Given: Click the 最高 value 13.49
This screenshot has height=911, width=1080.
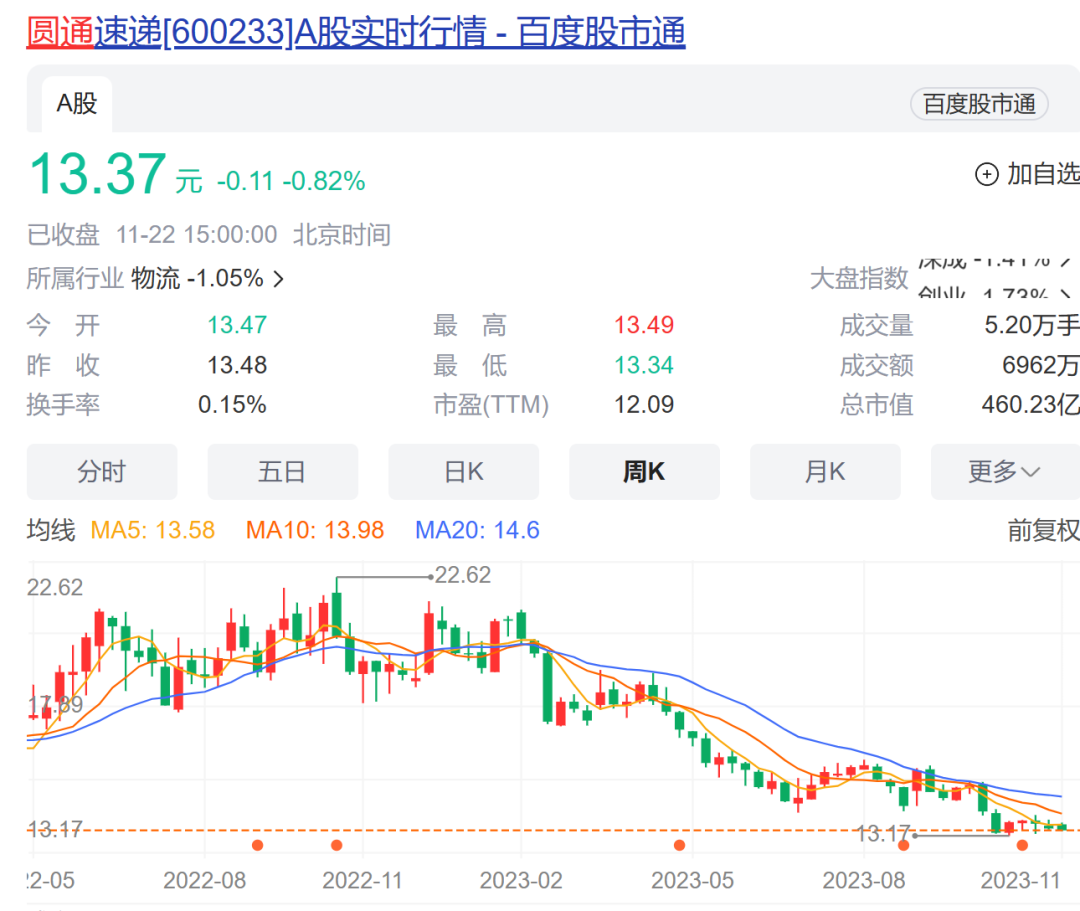Looking at the screenshot, I should point(644,325).
